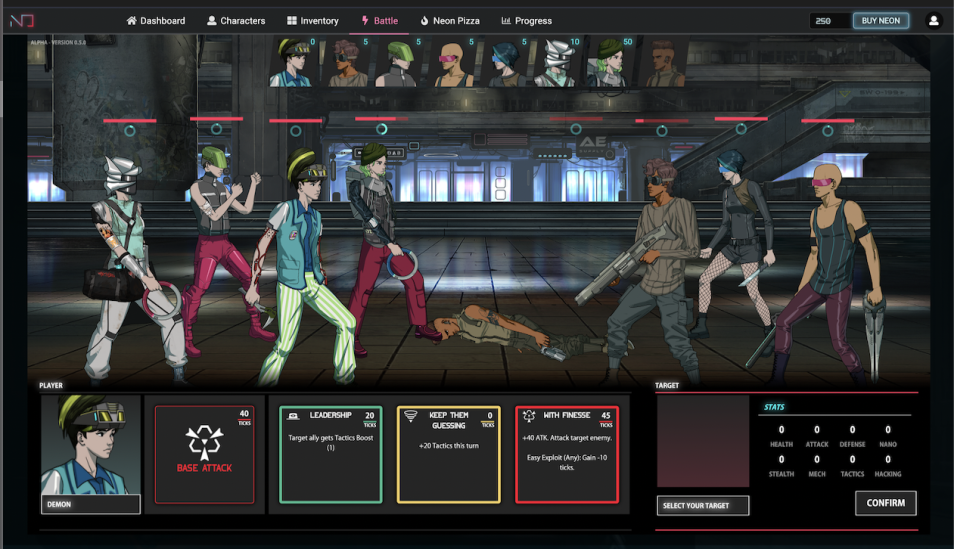Click the ND logo in the header
Image resolution: width=954 pixels, height=549 pixels.
pyautogui.click(x=21, y=21)
